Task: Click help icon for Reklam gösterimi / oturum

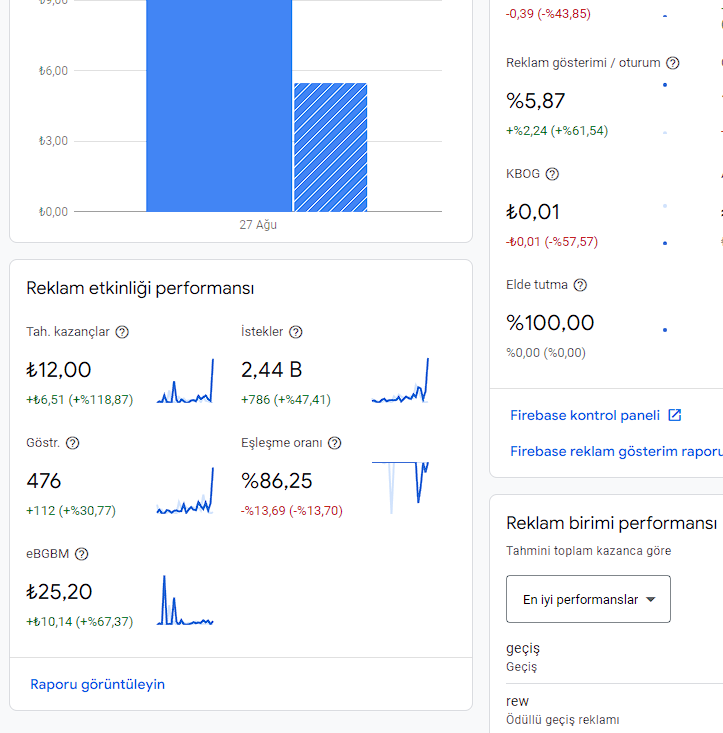Action: pyautogui.click(x=673, y=63)
